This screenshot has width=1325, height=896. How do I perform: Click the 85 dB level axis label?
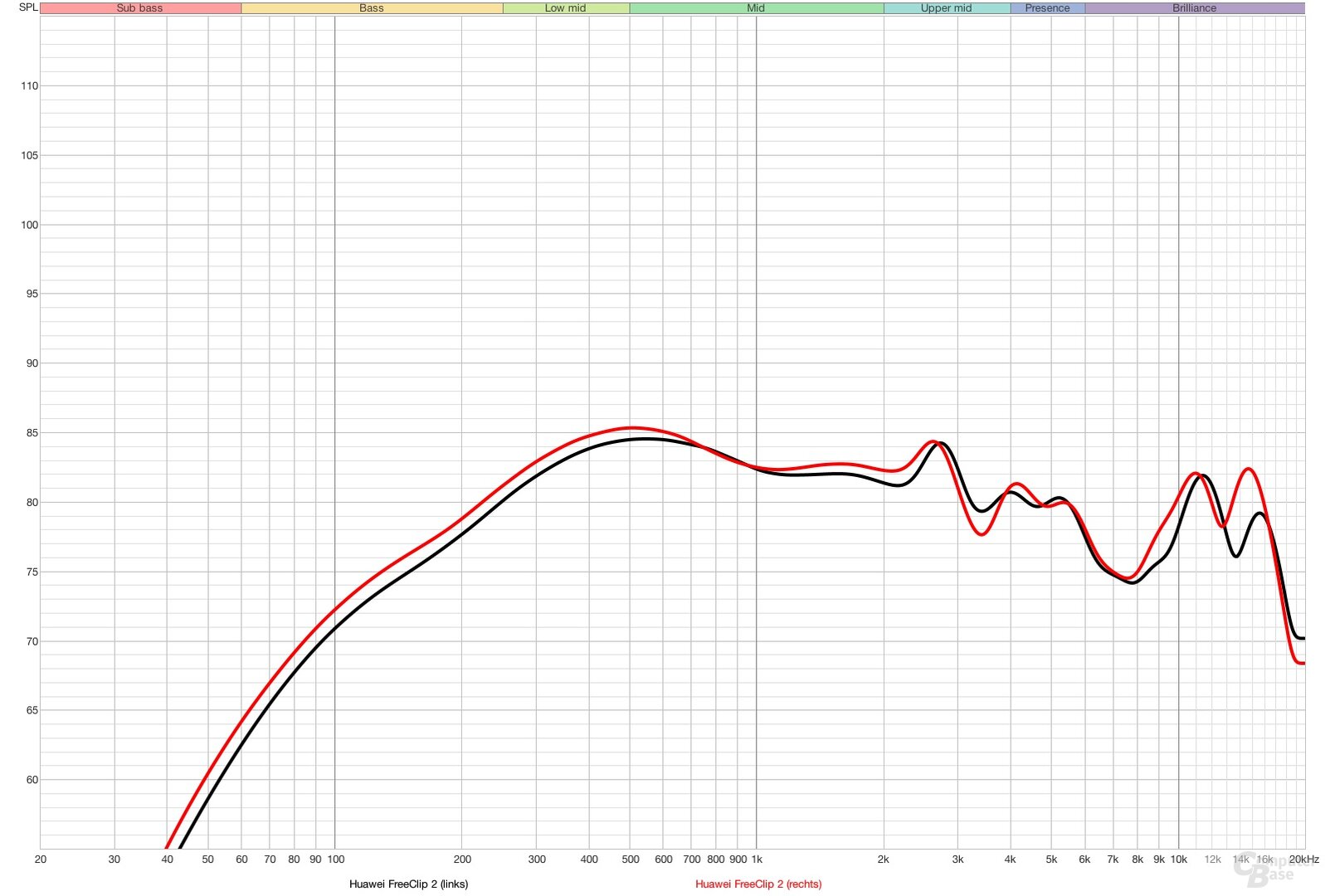[x=32, y=433]
